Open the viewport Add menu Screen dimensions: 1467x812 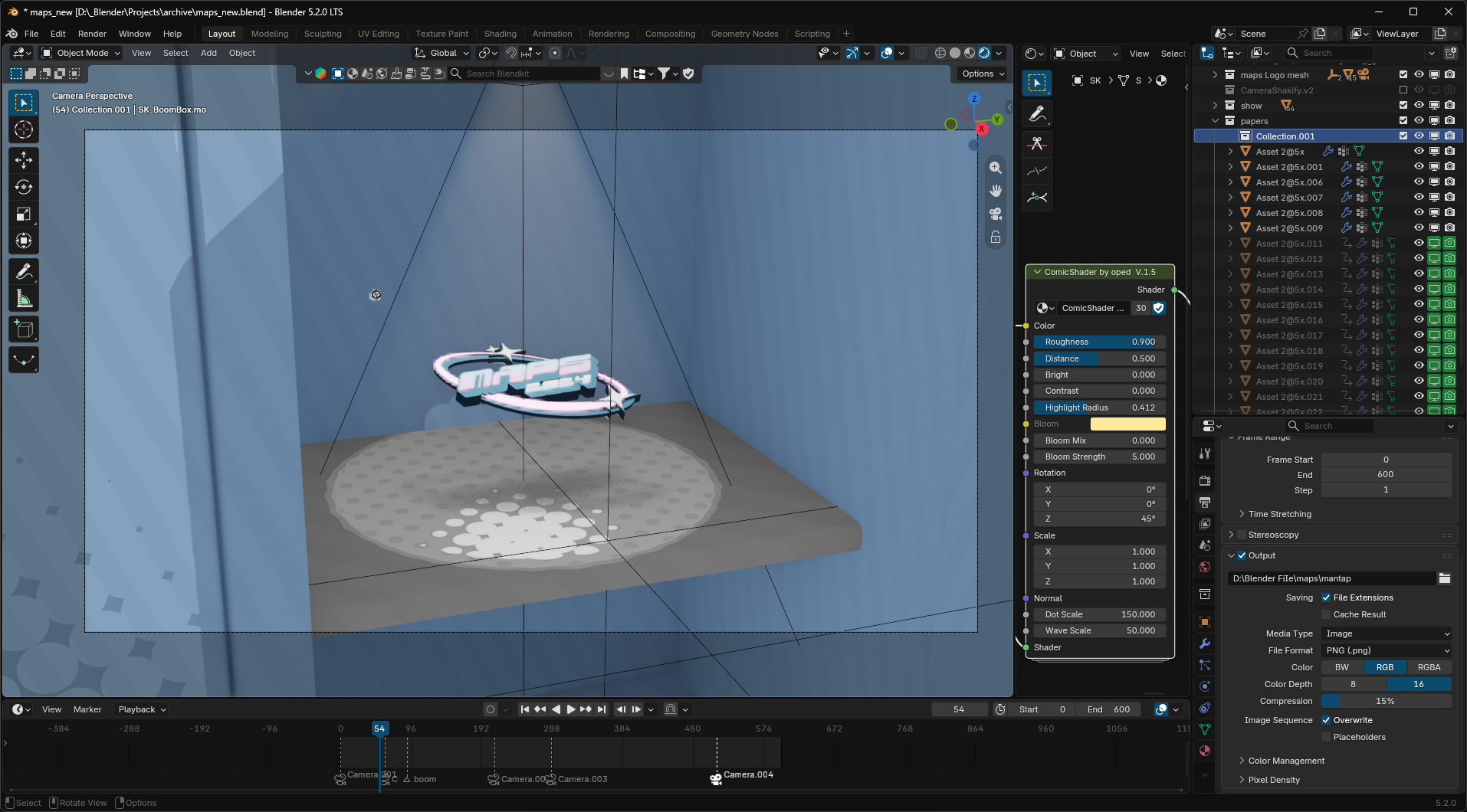click(208, 53)
